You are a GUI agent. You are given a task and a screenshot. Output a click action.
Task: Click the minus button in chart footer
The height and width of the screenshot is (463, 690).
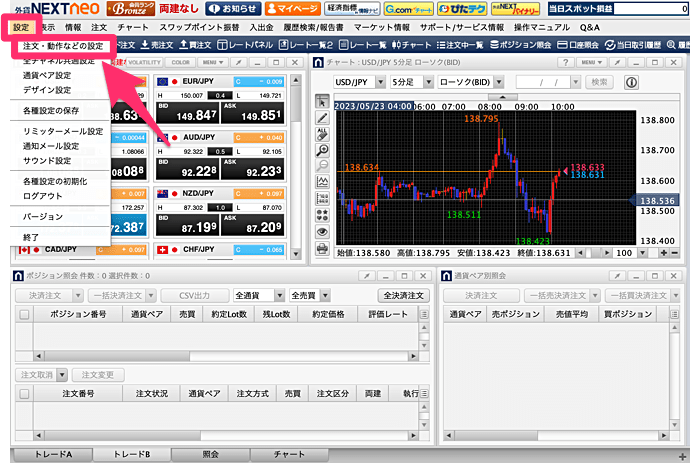click(674, 253)
